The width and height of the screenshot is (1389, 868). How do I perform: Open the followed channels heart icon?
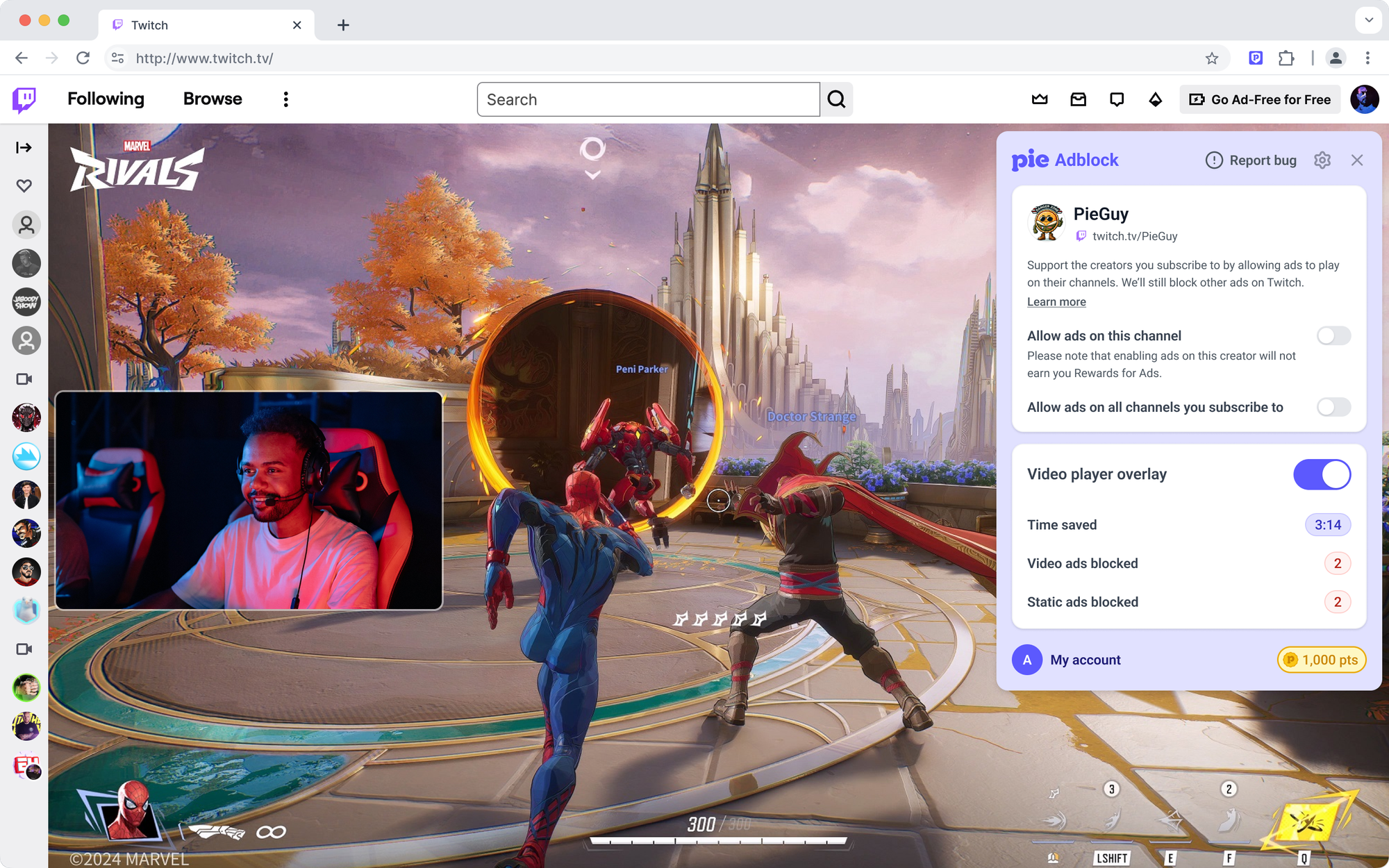point(24,186)
